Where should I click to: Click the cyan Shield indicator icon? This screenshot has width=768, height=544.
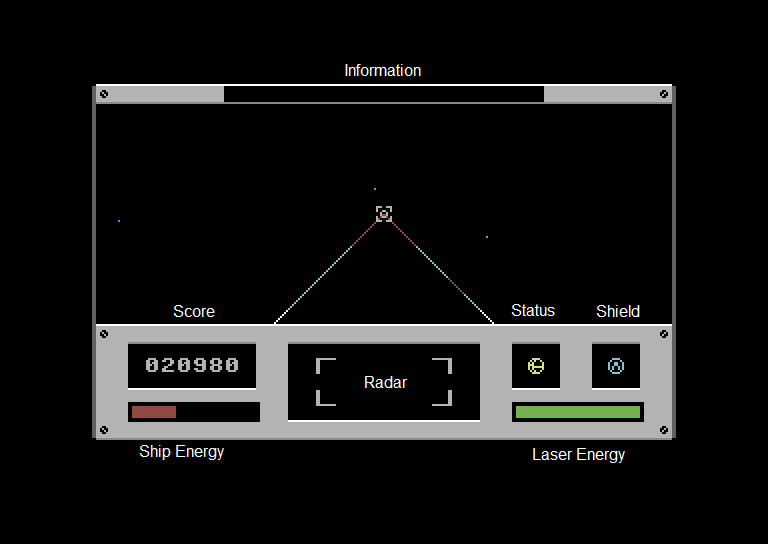tap(616, 366)
